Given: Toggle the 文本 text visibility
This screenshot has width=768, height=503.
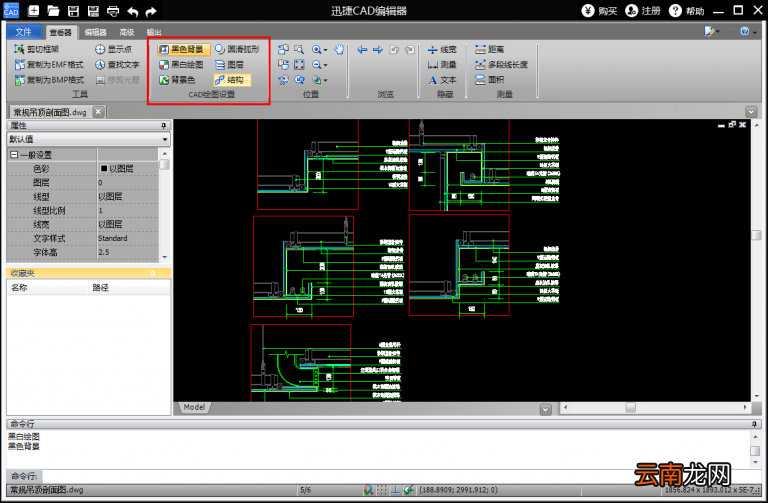Looking at the screenshot, I should [x=442, y=80].
